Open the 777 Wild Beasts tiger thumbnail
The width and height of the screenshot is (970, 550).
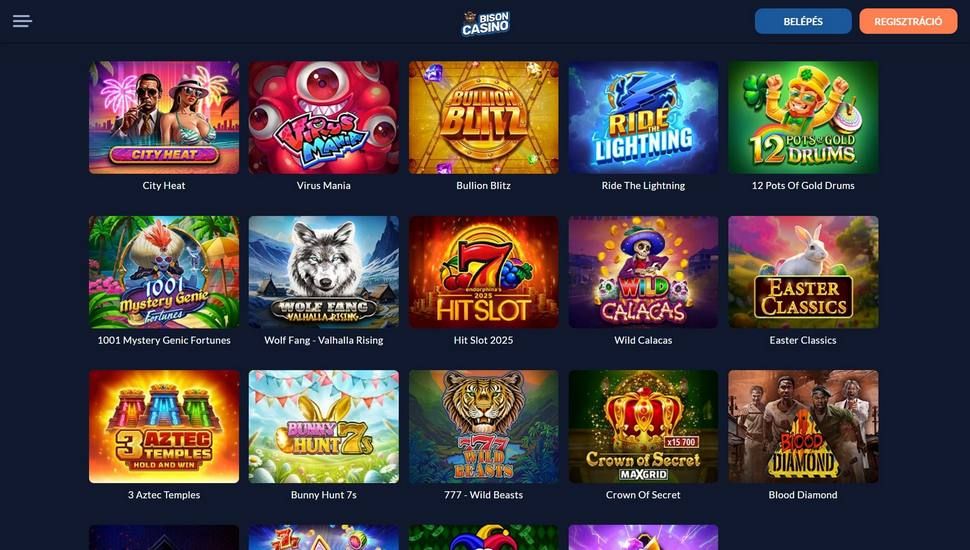pyautogui.click(x=483, y=426)
